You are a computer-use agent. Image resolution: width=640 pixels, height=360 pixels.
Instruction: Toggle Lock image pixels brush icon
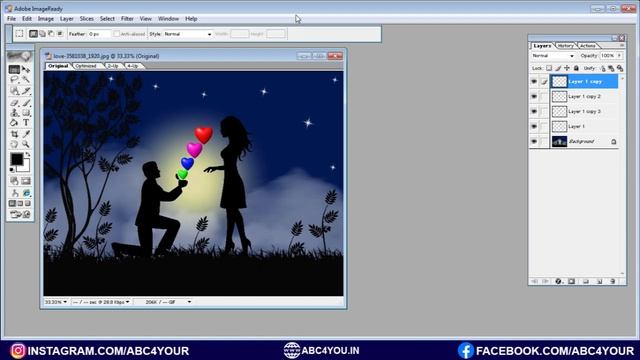[558, 68]
